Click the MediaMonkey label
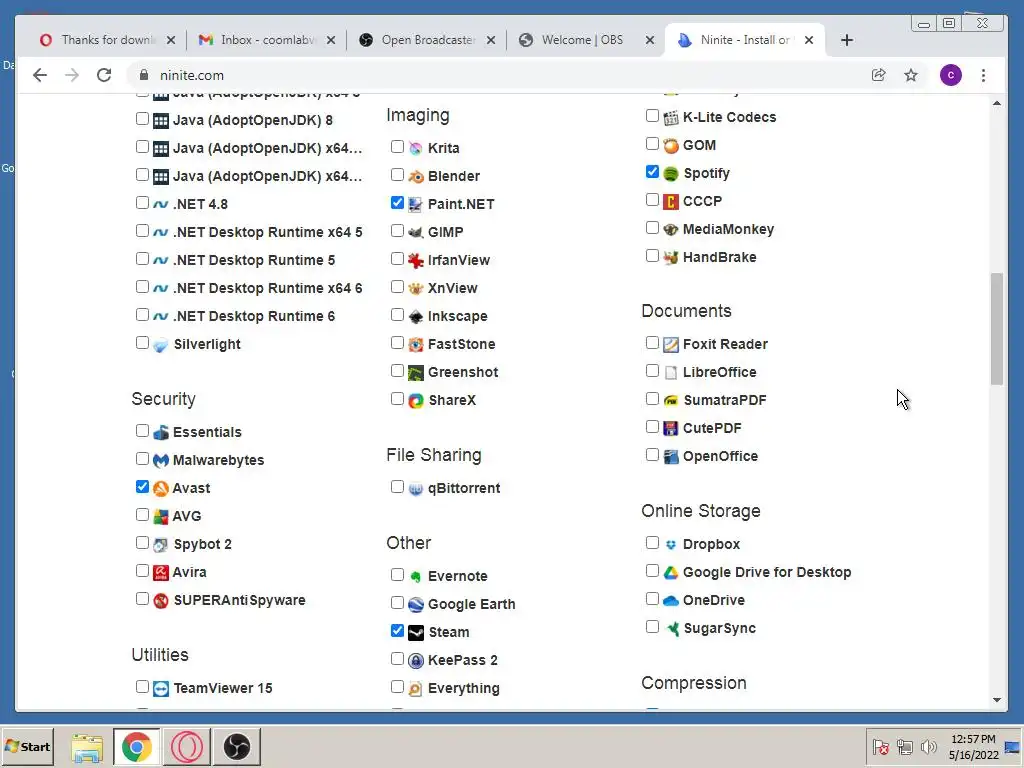Viewport: 1024px width, 768px height. [x=728, y=229]
